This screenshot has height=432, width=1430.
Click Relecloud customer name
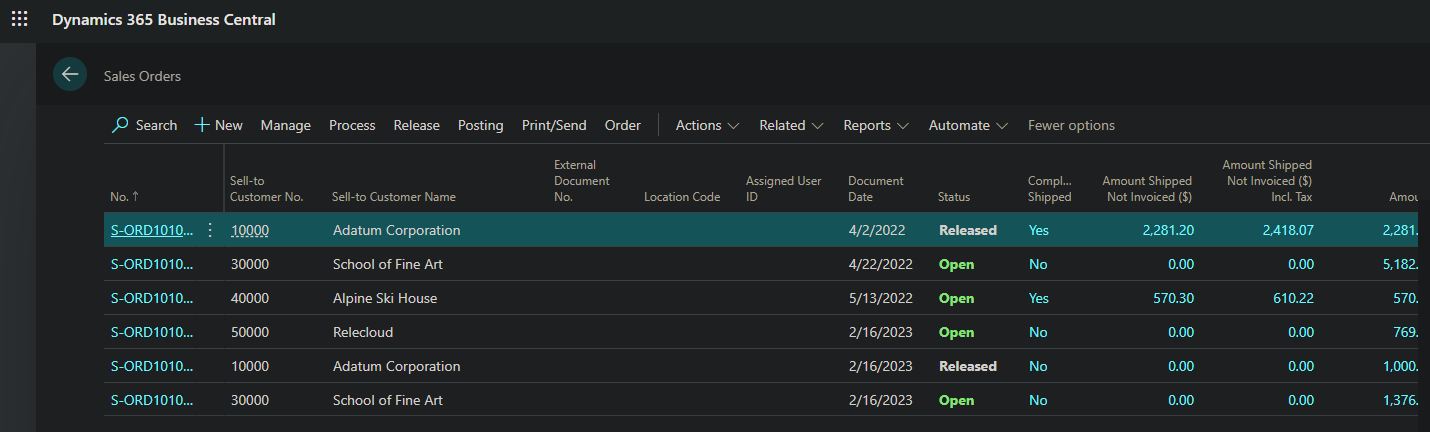click(364, 332)
